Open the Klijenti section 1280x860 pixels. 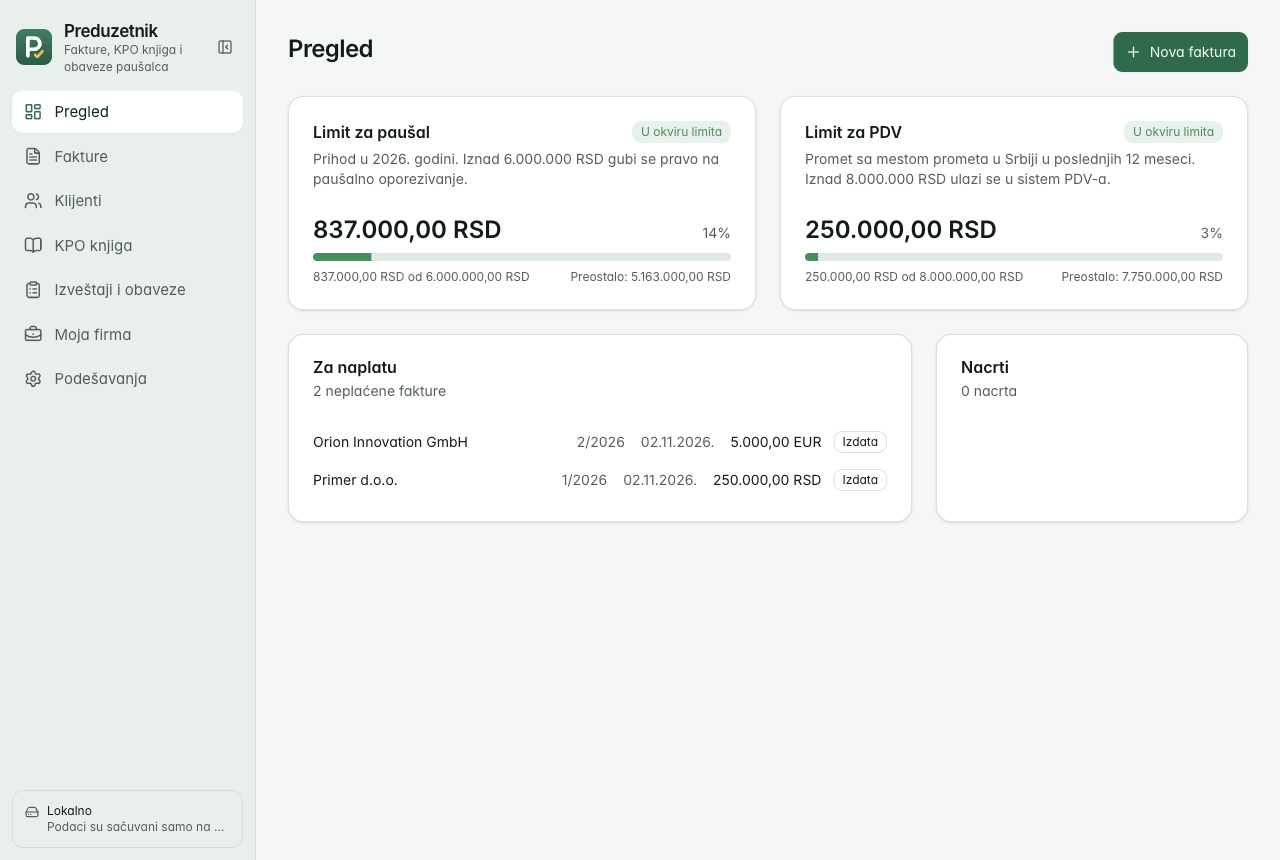coord(127,201)
